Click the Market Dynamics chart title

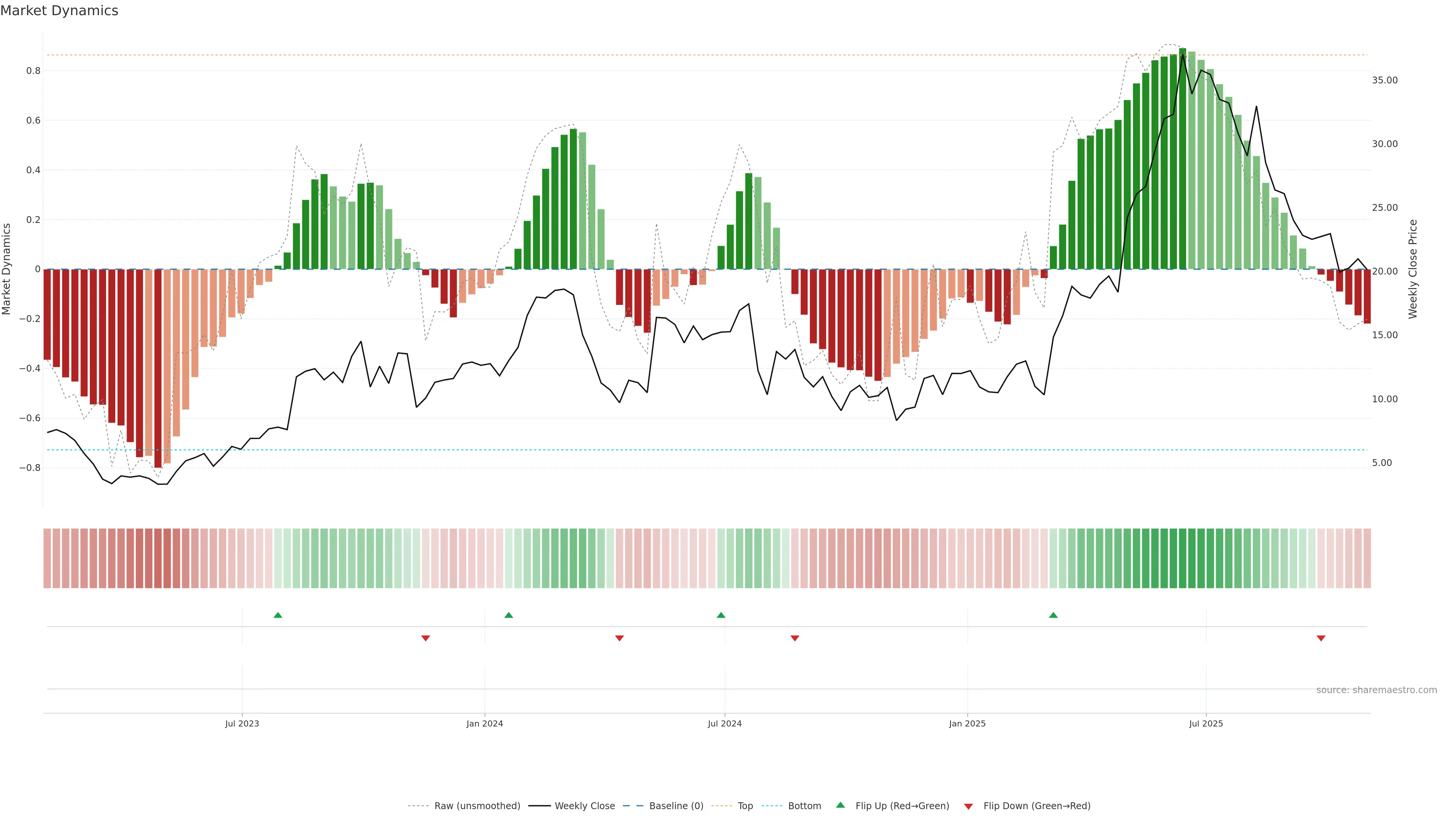click(60, 11)
